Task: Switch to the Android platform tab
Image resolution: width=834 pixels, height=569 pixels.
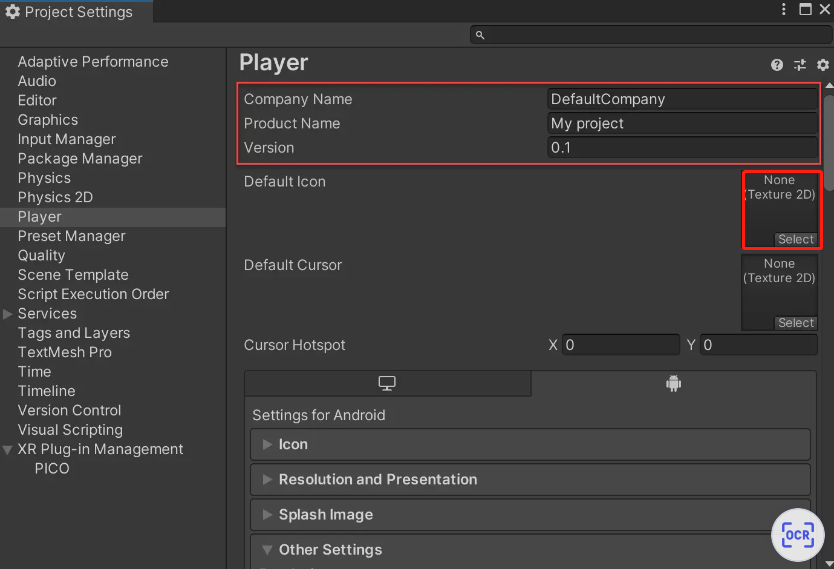Action: 673,384
